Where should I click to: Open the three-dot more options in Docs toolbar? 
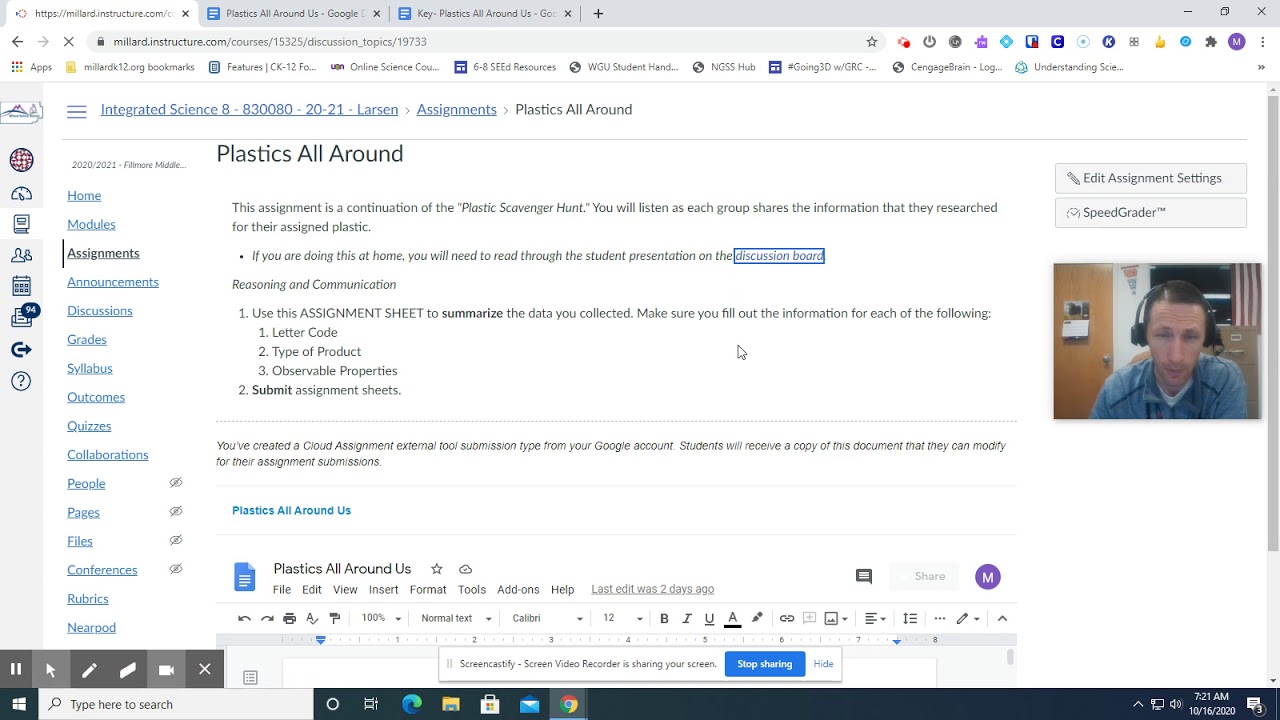[x=939, y=618]
